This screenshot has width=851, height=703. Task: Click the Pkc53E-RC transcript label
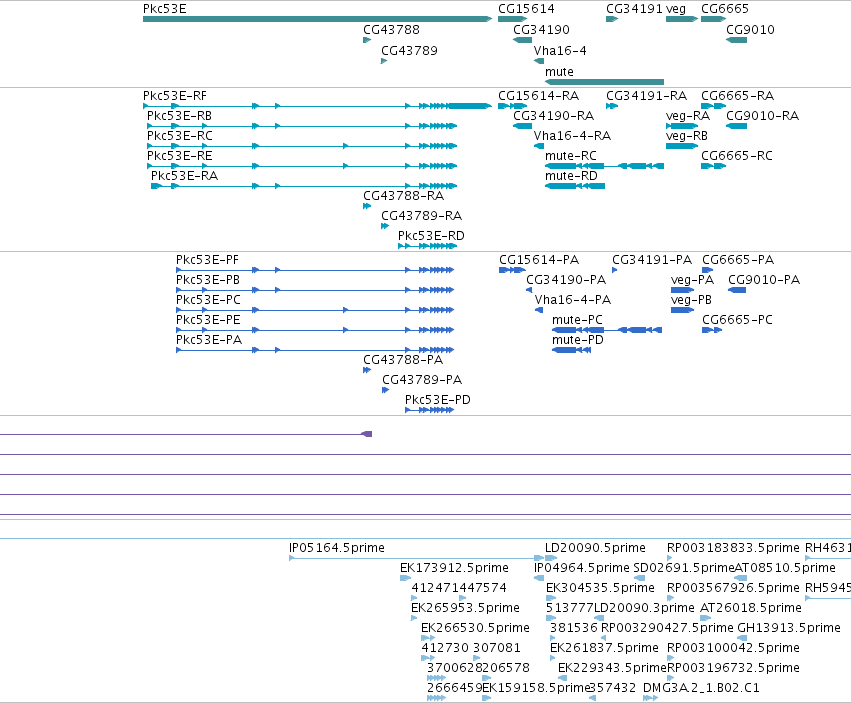tap(180, 136)
